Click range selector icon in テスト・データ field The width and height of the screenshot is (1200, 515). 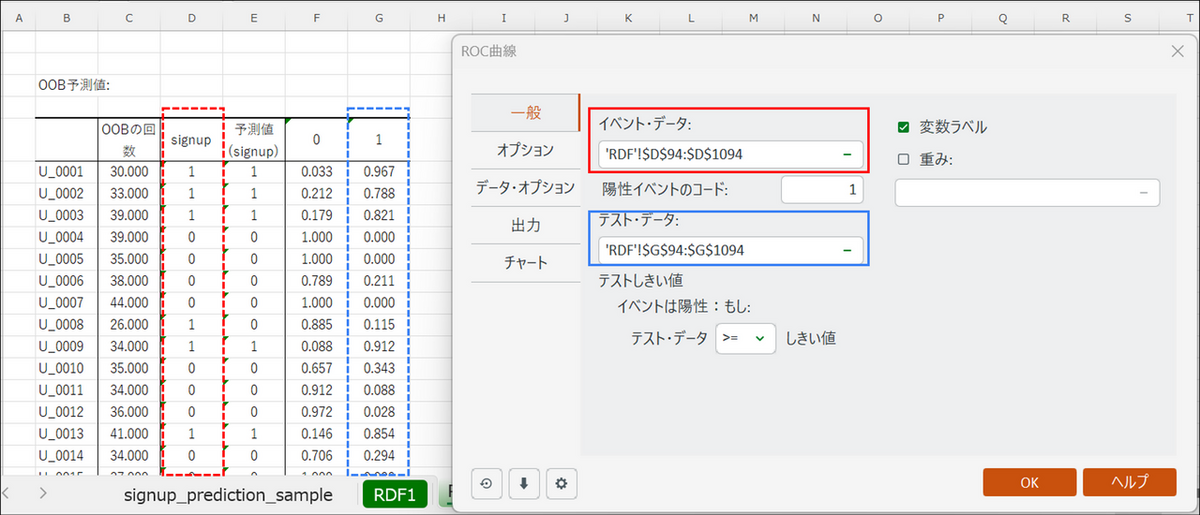tap(847, 250)
